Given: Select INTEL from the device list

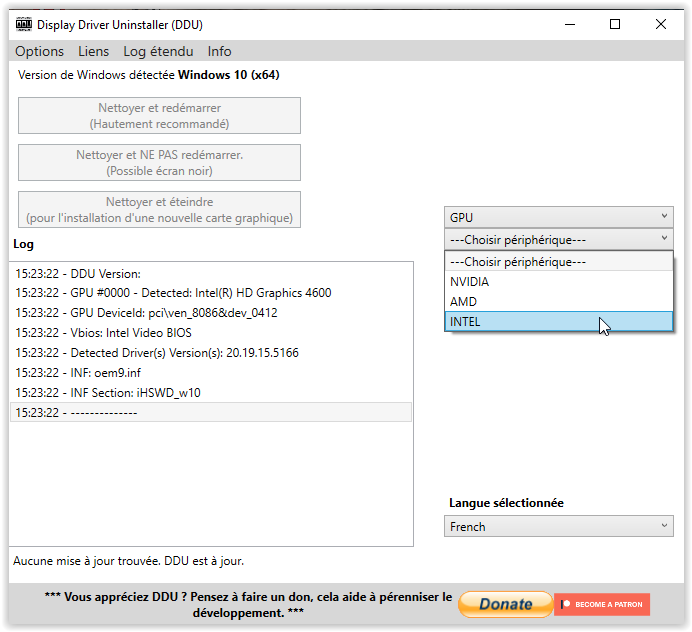Looking at the screenshot, I should pos(559,322).
